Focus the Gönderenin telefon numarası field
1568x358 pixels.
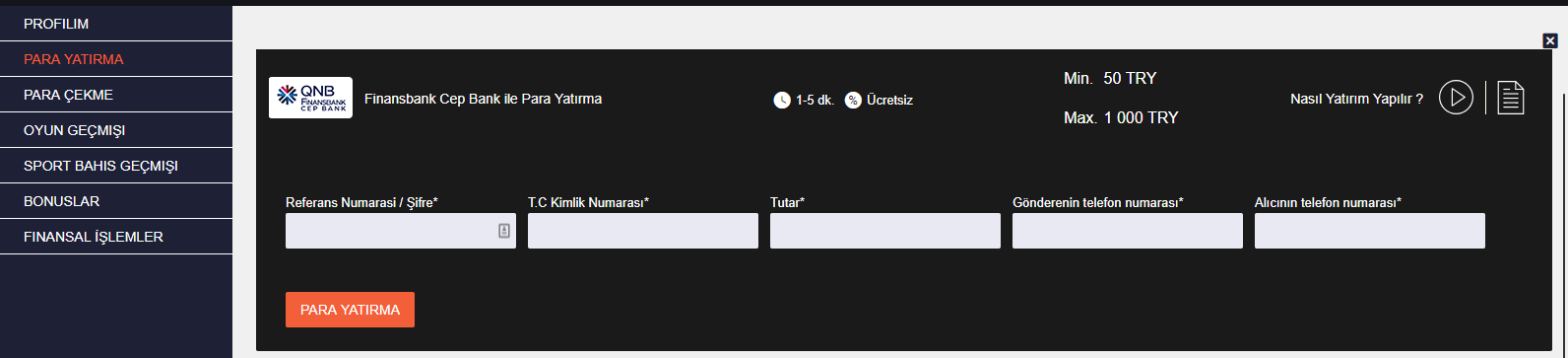click(x=1128, y=231)
